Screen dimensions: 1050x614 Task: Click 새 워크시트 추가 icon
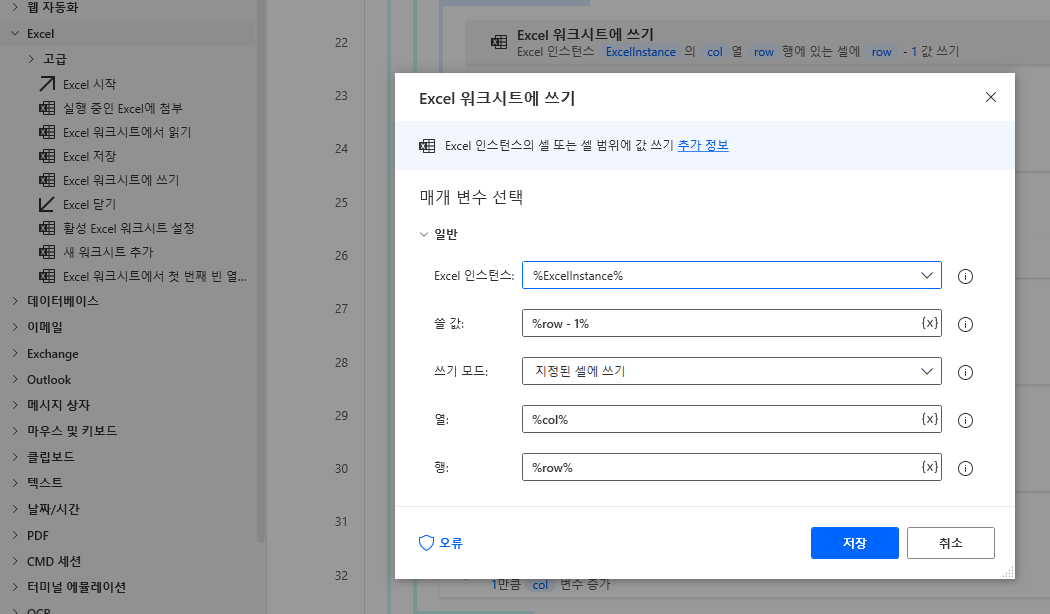47,252
